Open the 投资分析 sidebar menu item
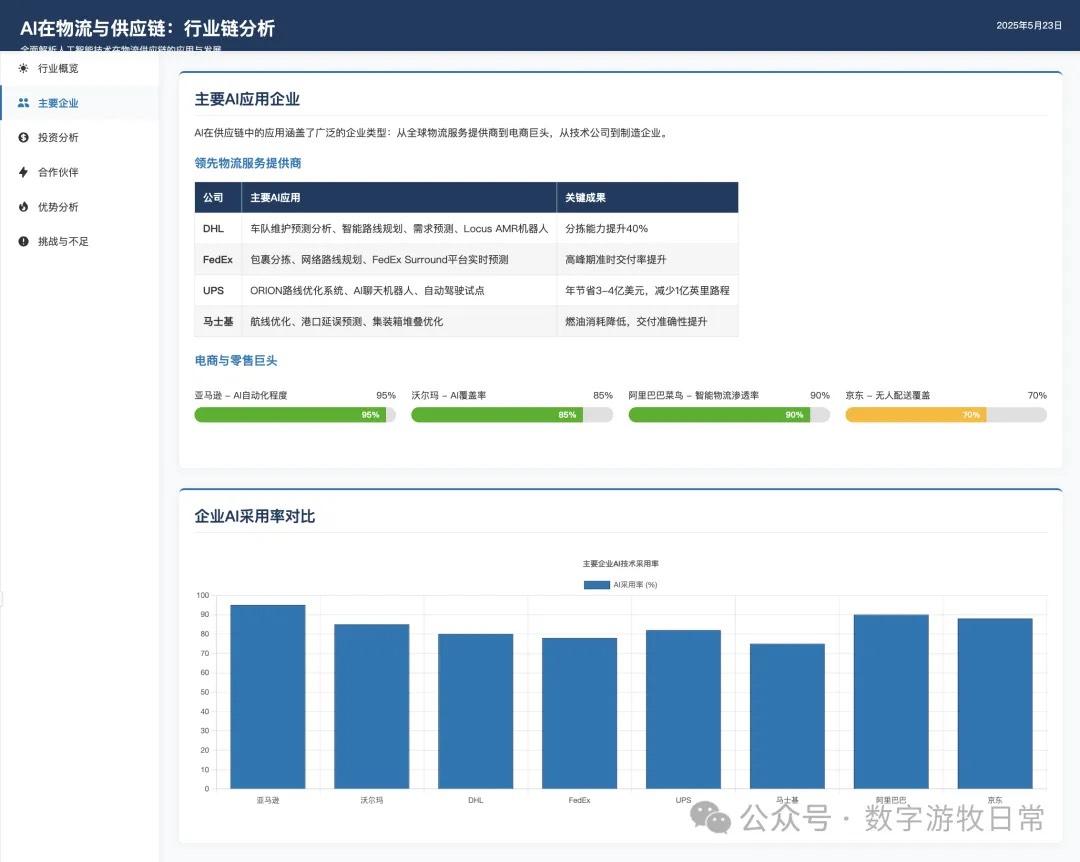Viewport: 1080px width, 862px height. (58, 138)
